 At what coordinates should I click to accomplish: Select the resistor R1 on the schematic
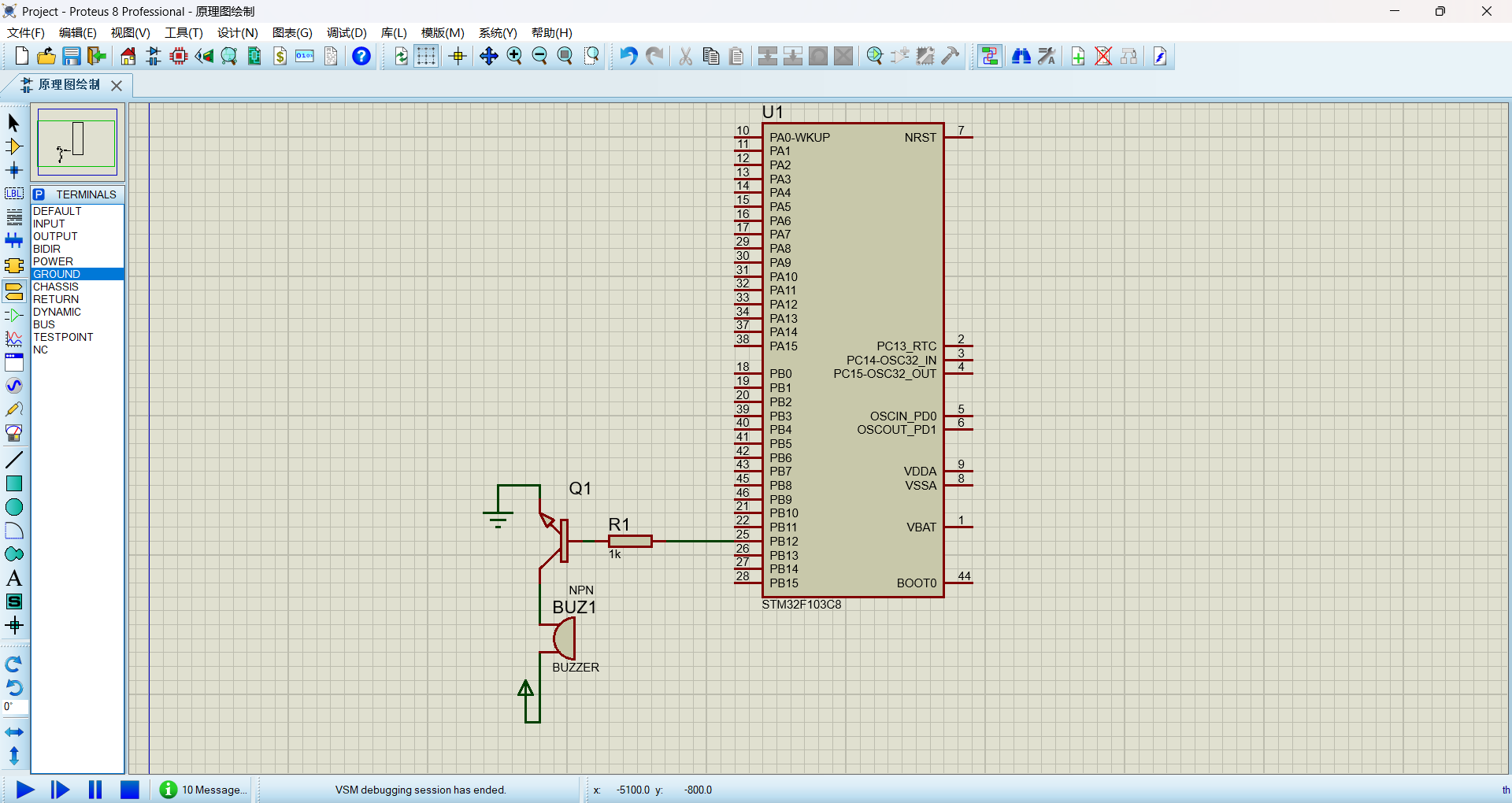coord(630,541)
